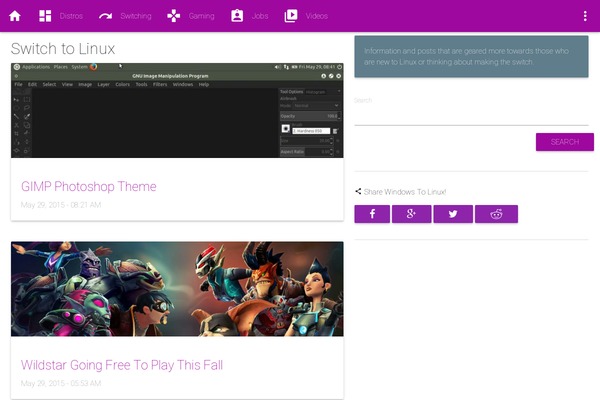The width and height of the screenshot is (600, 400).
Task: Click the Distros dashboard icon
Action: point(45,16)
